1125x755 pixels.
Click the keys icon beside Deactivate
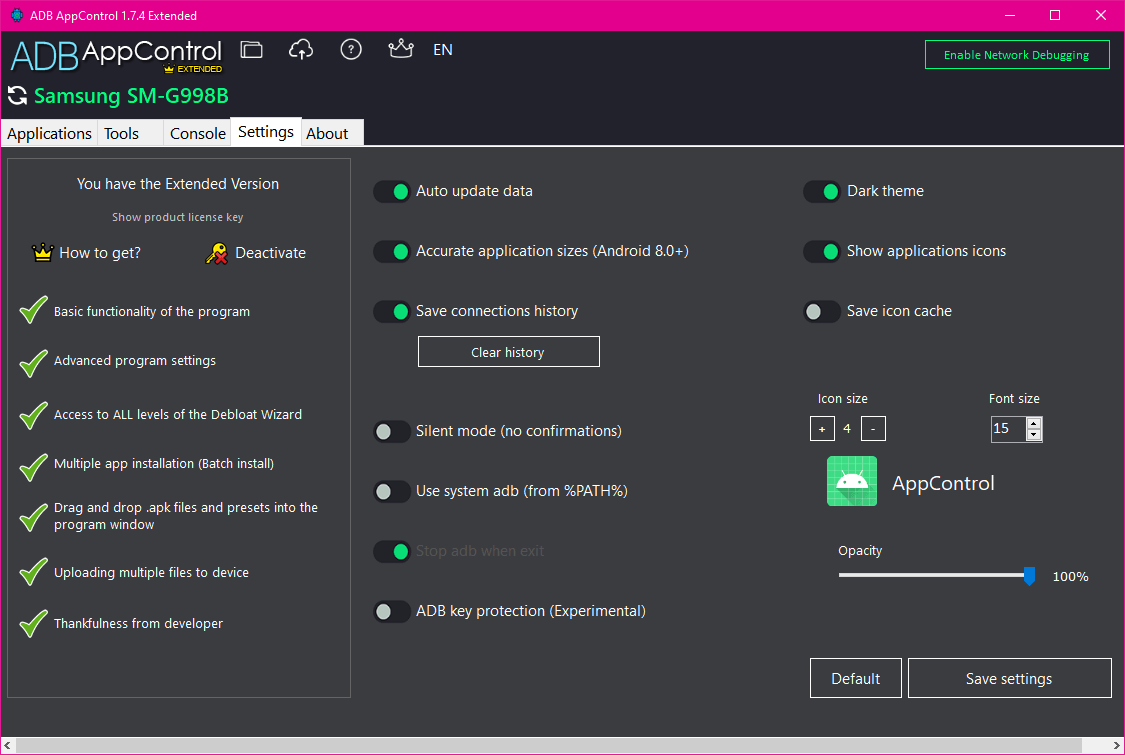coord(216,252)
